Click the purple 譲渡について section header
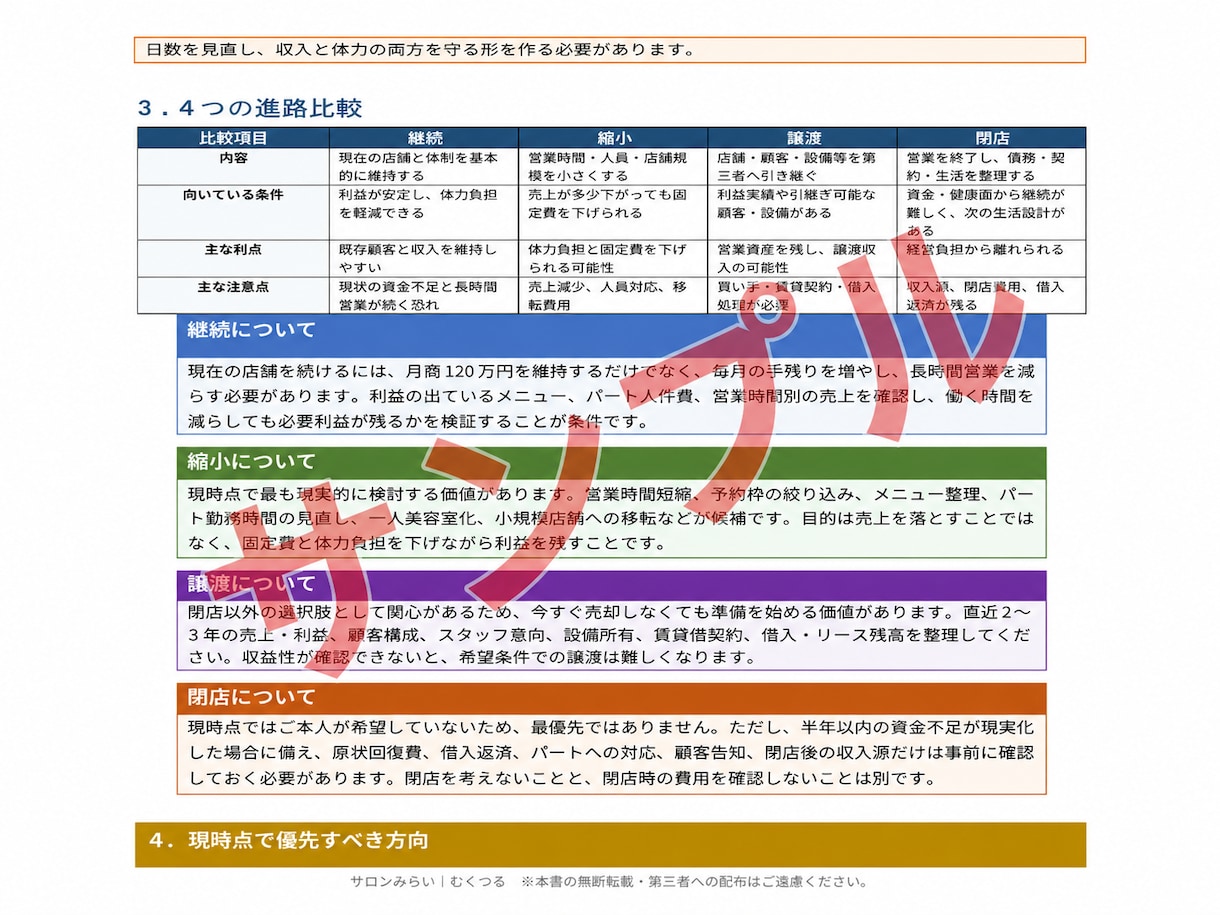Image resolution: width=1220 pixels, height=915 pixels. click(612, 584)
